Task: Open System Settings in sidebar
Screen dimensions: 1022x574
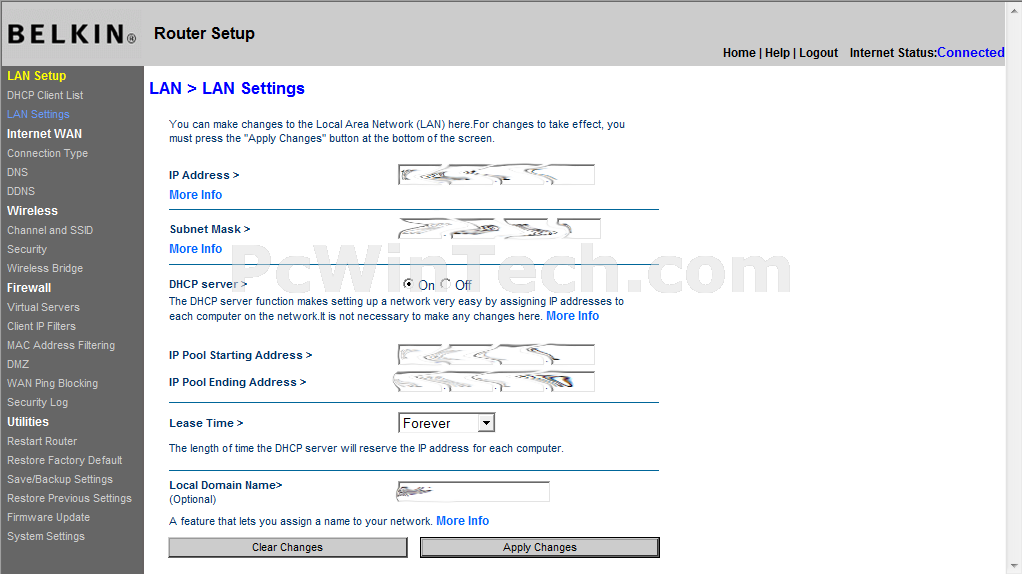Action: pyautogui.click(x=46, y=536)
